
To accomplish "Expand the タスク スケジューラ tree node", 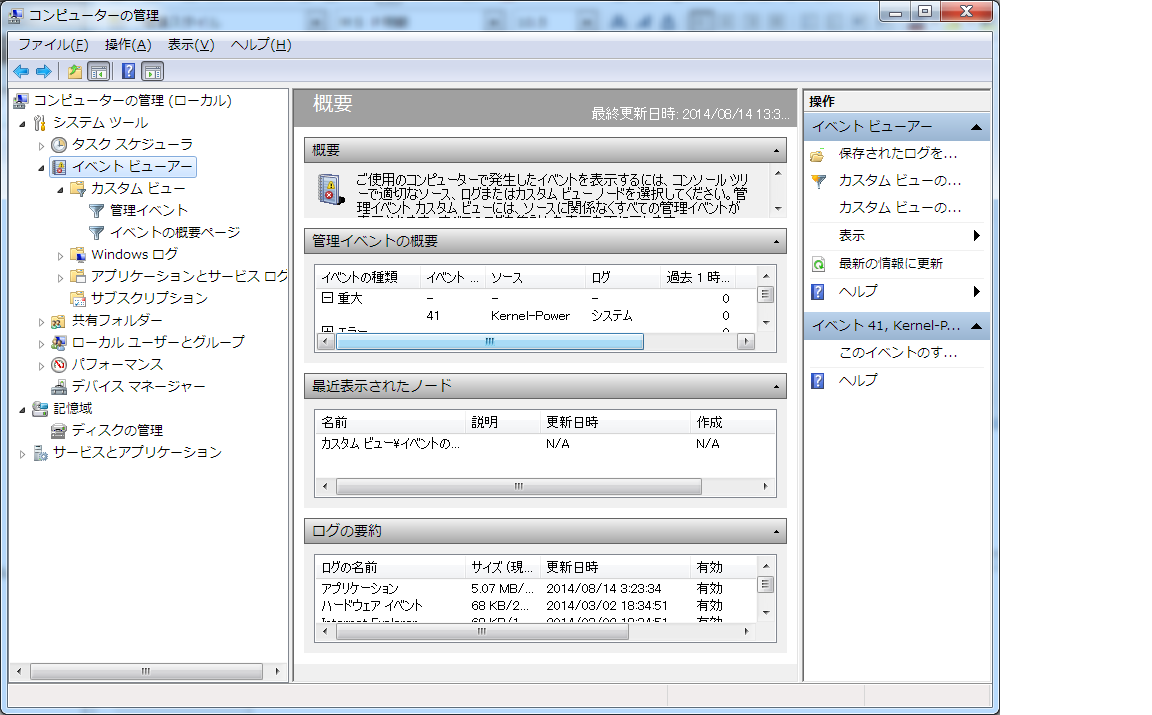I will click(x=41, y=146).
